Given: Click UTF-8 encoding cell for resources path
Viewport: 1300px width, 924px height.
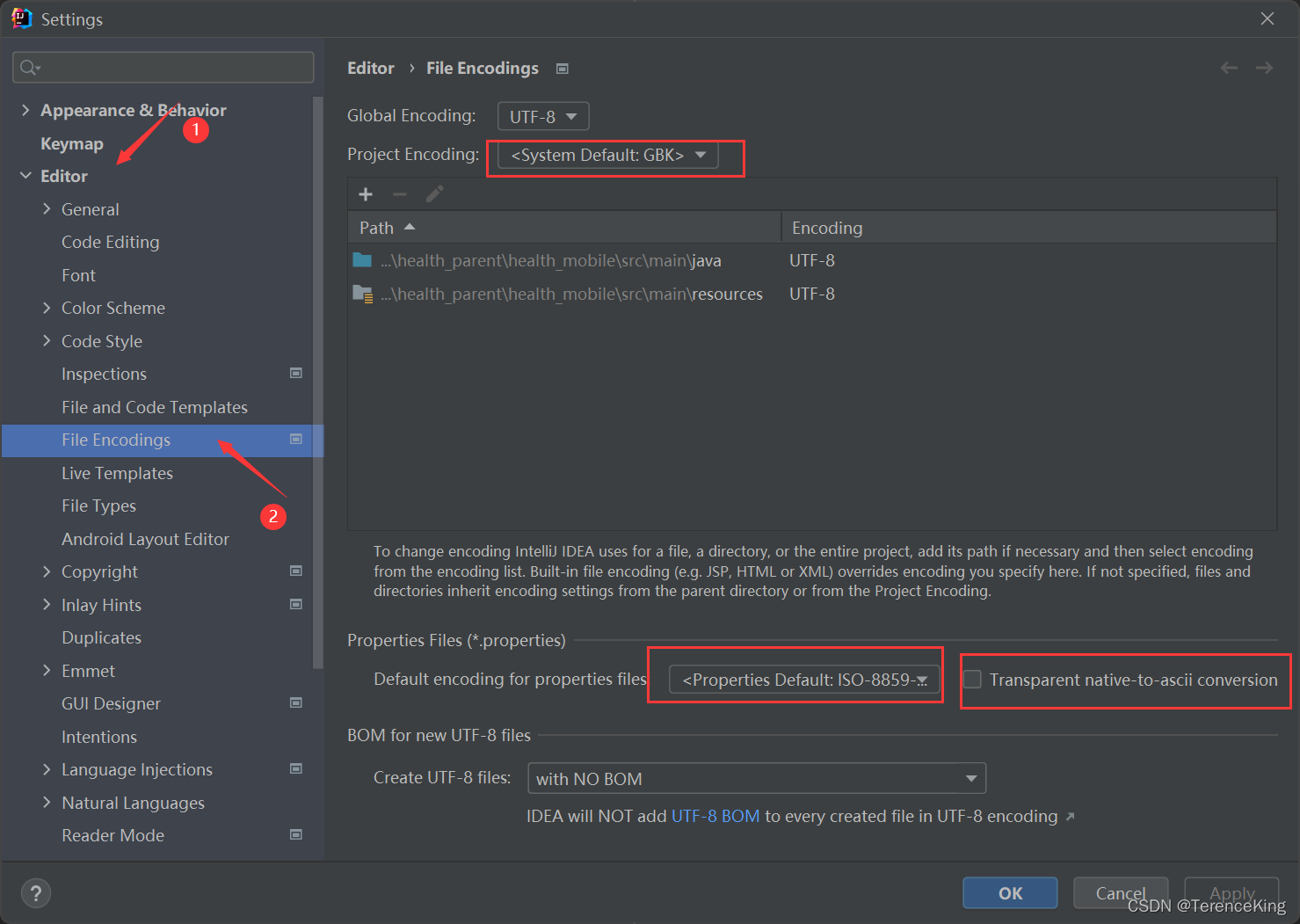Looking at the screenshot, I should coord(812,294).
